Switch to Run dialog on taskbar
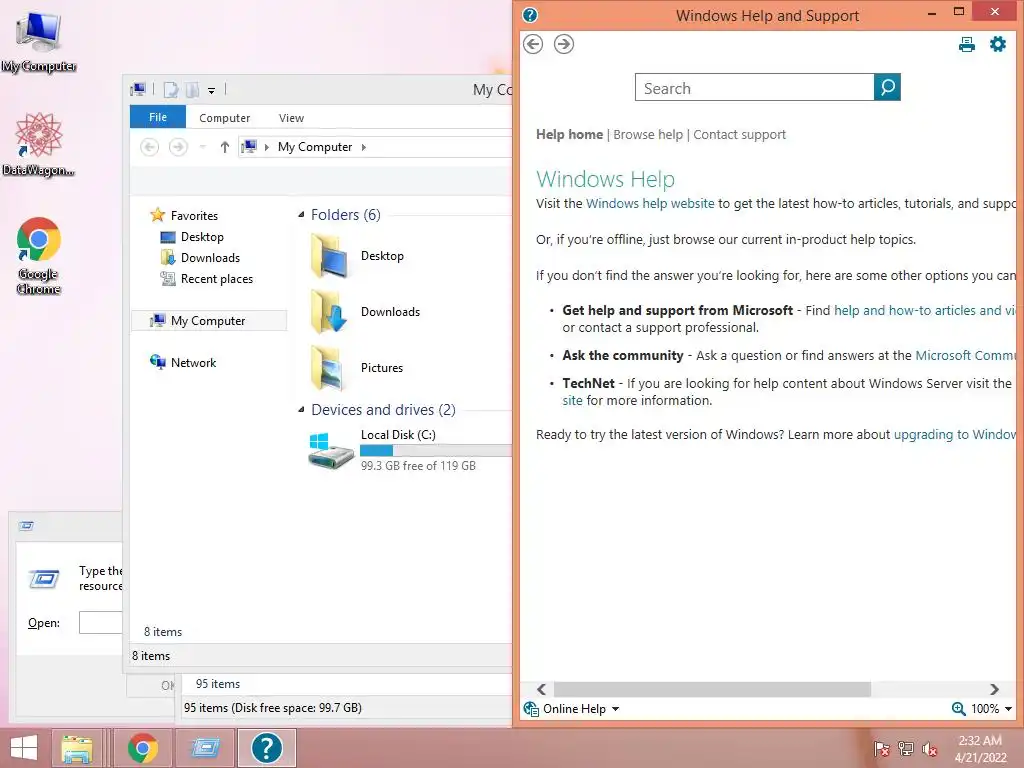1024x768 pixels. click(205, 748)
